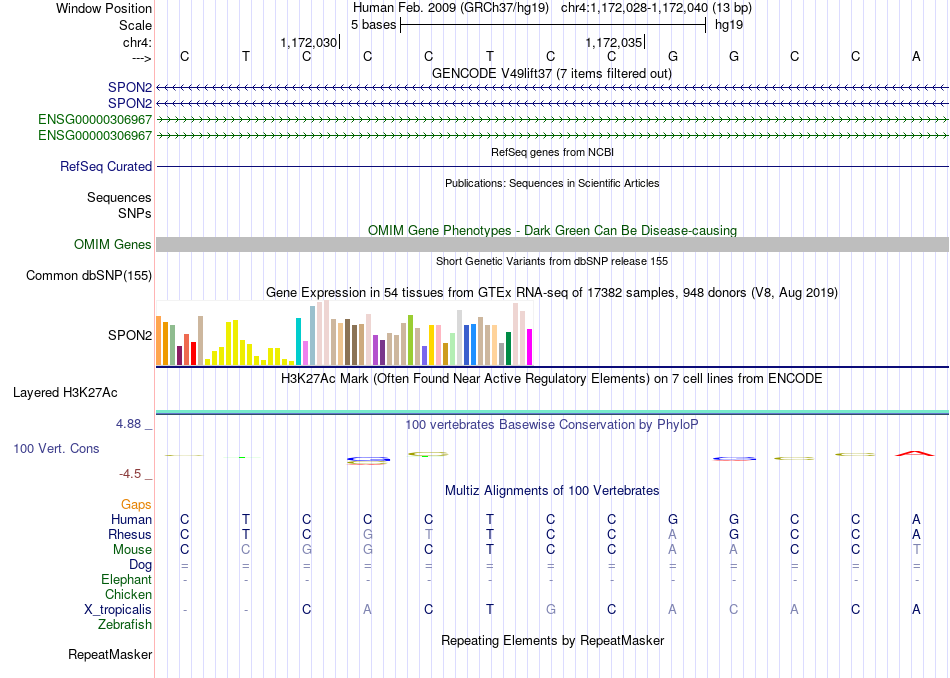The image size is (950, 678).
Task: Click the 5 bases scale bar
Action: [x=553, y=25]
